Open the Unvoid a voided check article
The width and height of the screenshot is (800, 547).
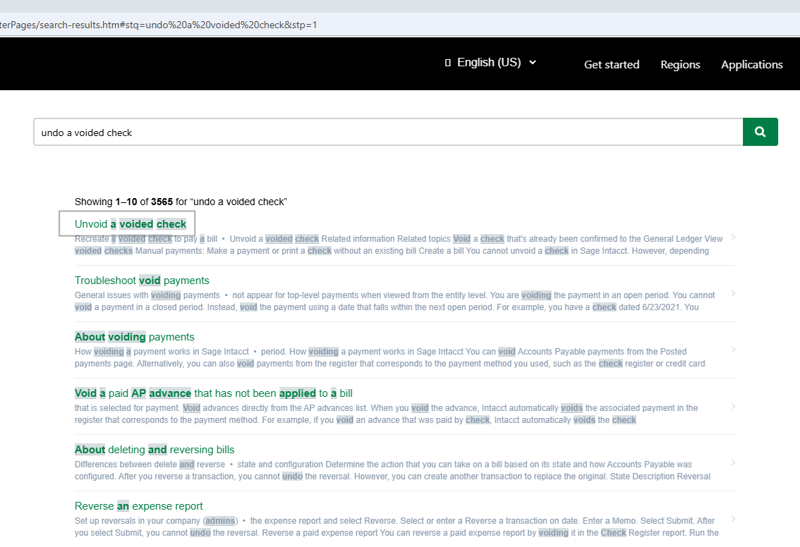pos(130,224)
